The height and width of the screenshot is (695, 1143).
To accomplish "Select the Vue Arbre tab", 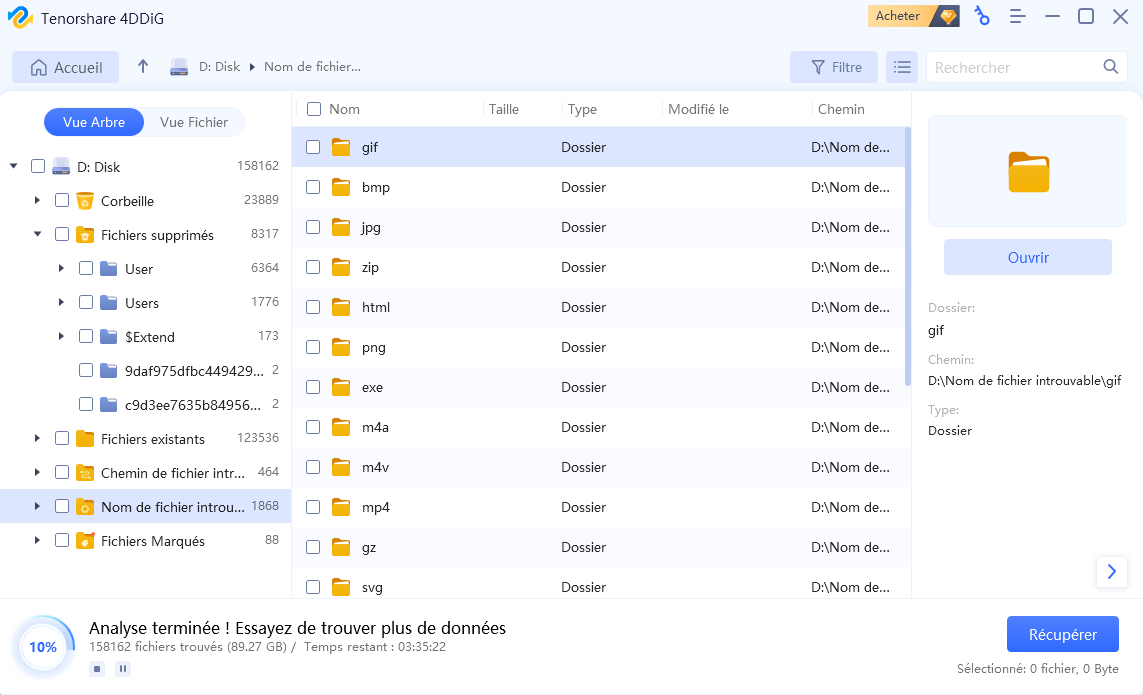I will pos(94,123).
